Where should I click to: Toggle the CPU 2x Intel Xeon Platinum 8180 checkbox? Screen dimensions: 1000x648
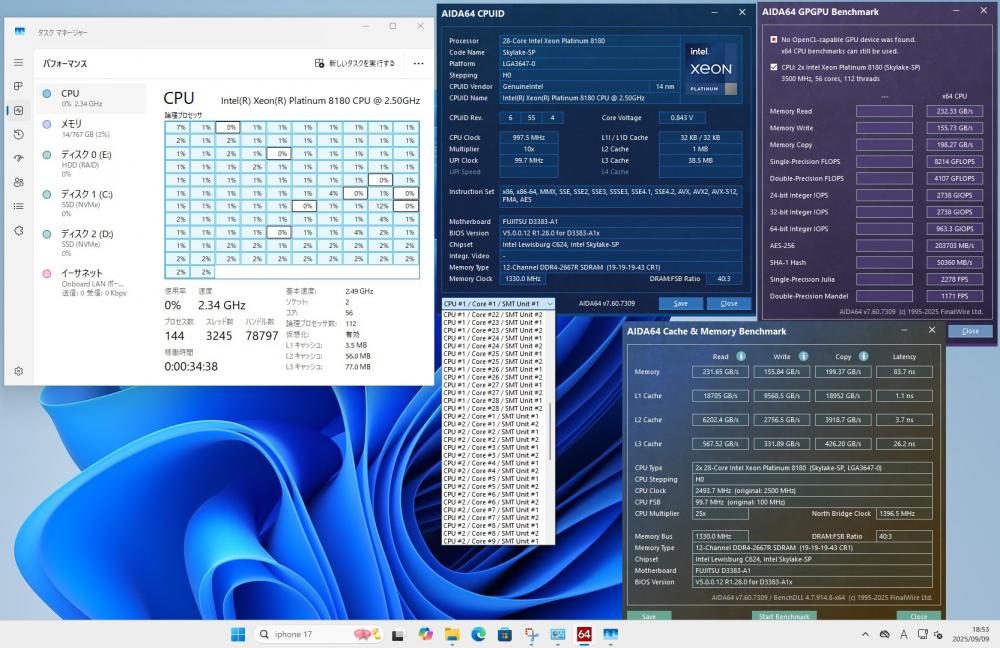pyautogui.click(x=774, y=67)
